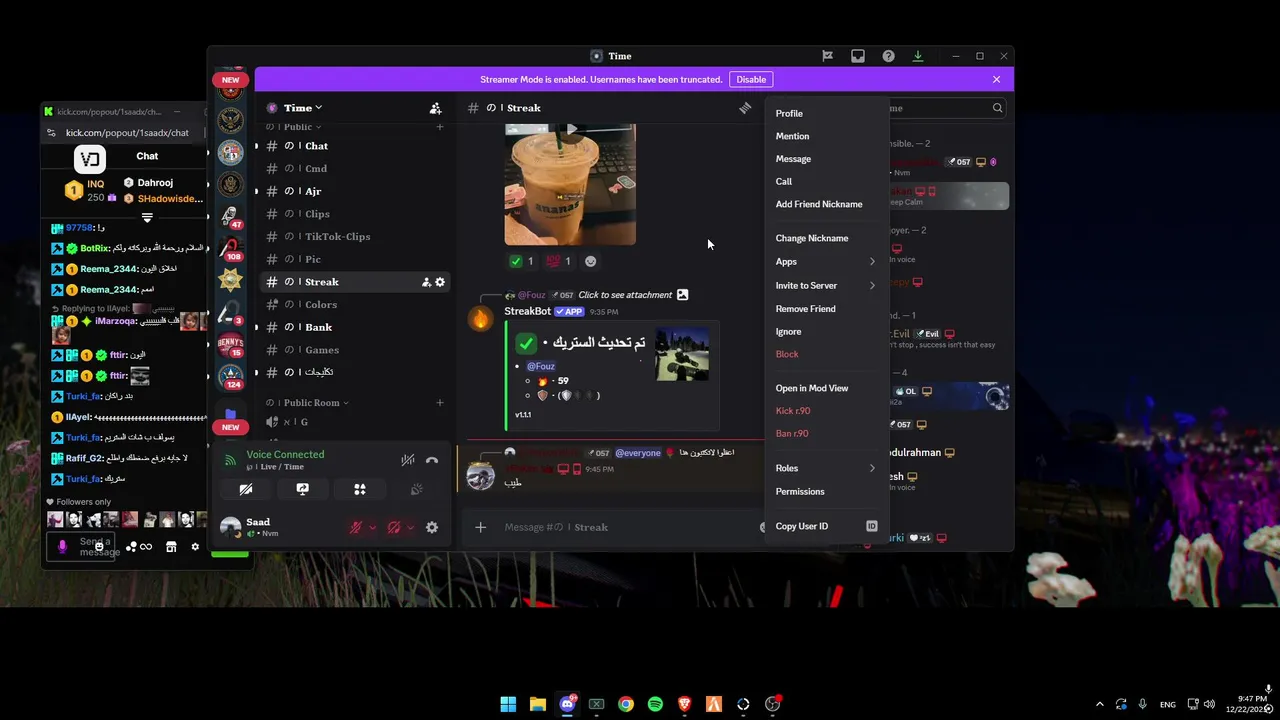Click the red Block option
This screenshot has width=1280, height=720.
[827, 354]
